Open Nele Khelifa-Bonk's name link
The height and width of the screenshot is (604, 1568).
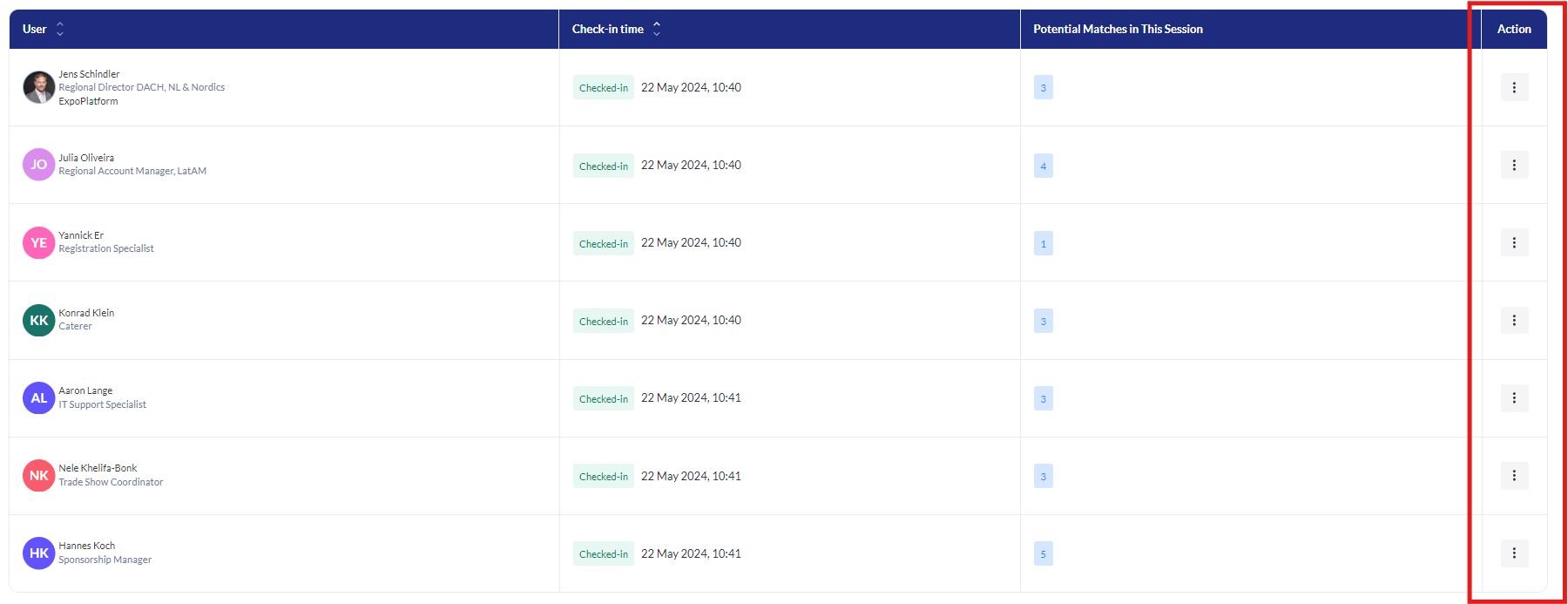point(98,468)
